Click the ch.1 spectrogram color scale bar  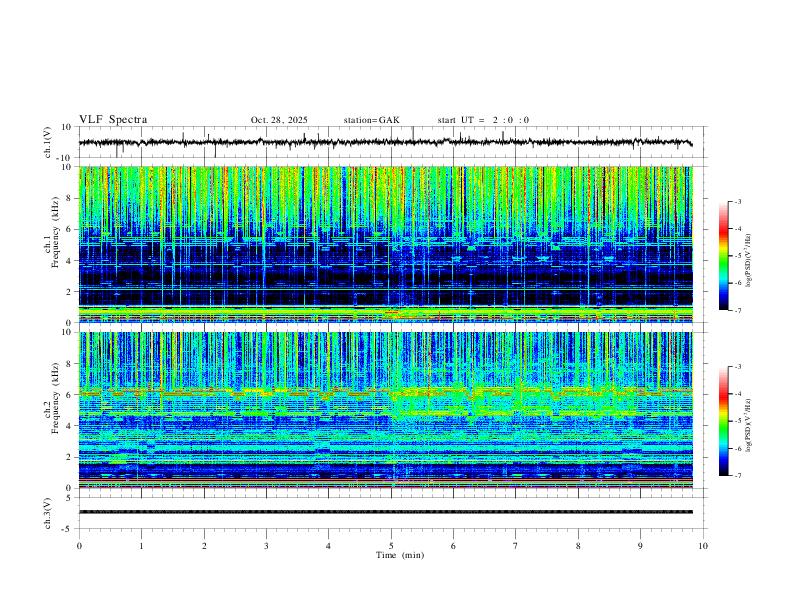click(x=723, y=256)
